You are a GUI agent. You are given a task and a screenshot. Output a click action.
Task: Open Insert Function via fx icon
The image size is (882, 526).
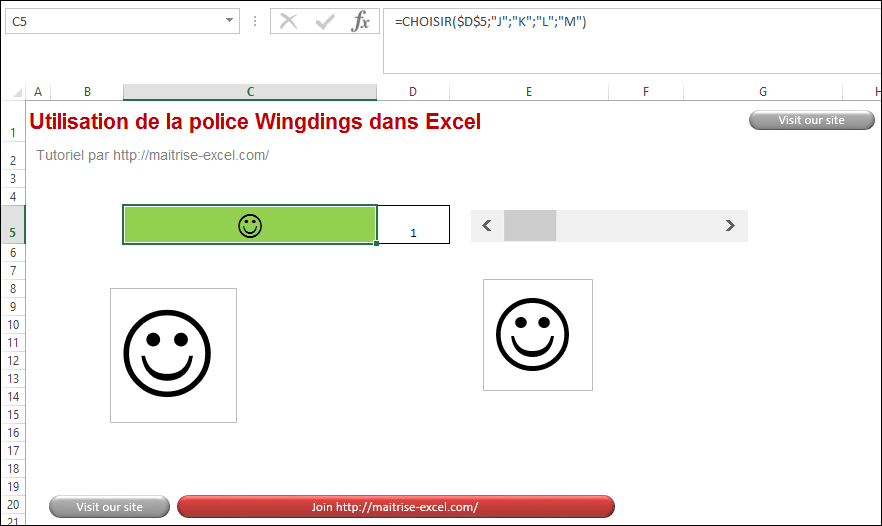[x=360, y=21]
